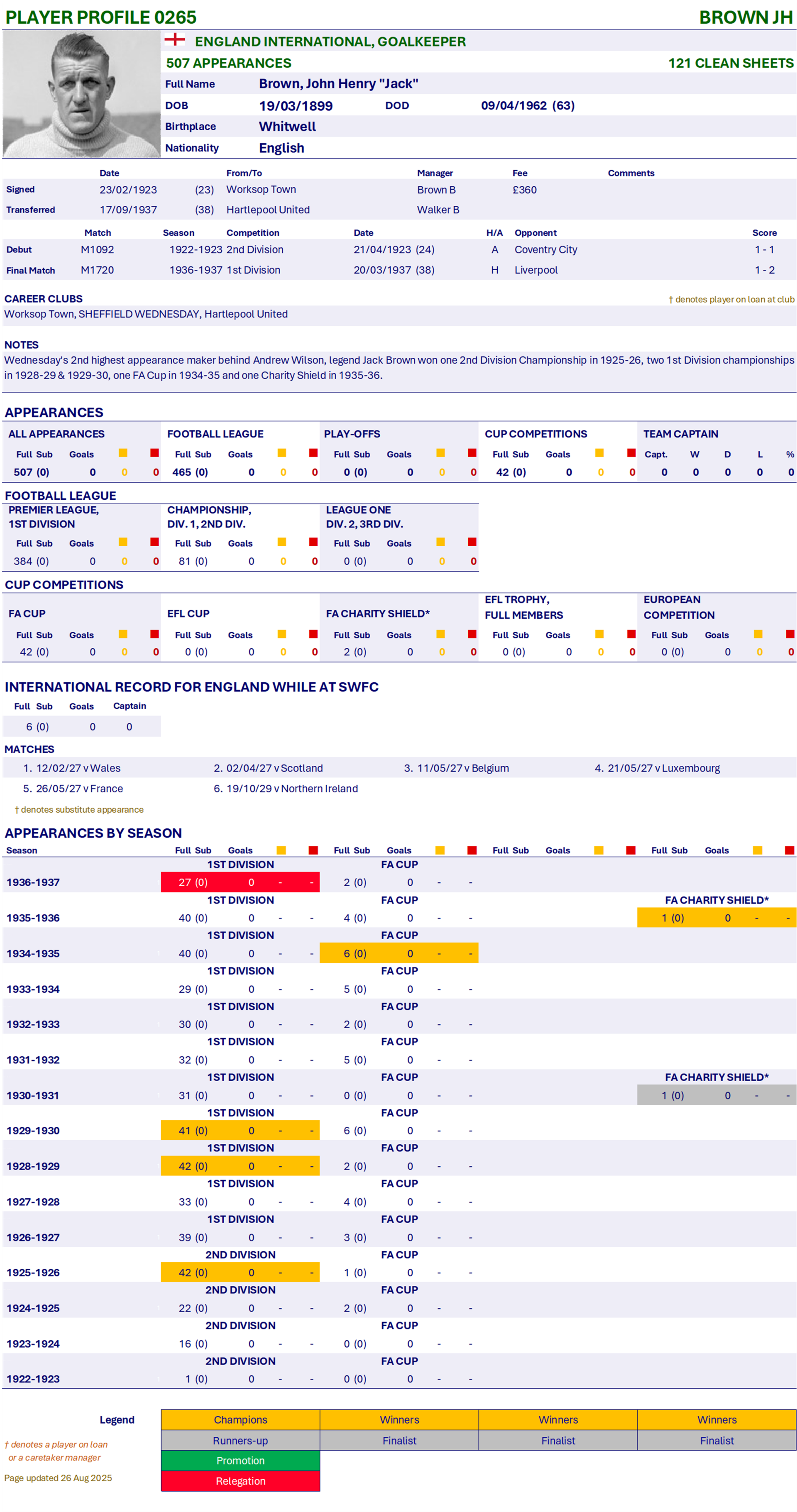Click the red Relegation legend swatch
797x1512 pixels.
click(x=241, y=1481)
